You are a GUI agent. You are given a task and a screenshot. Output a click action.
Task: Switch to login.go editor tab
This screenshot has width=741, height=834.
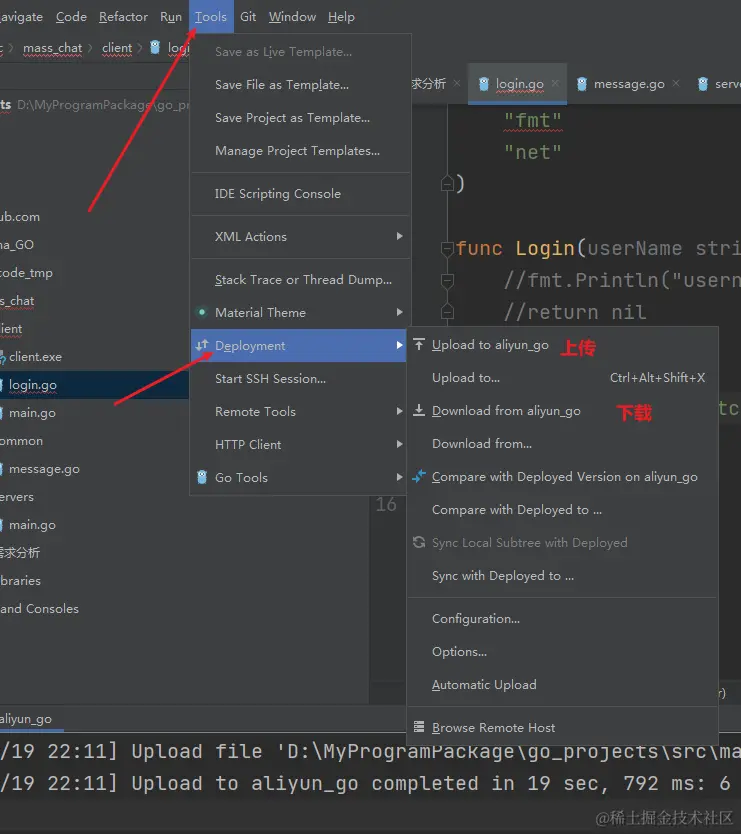coord(519,84)
